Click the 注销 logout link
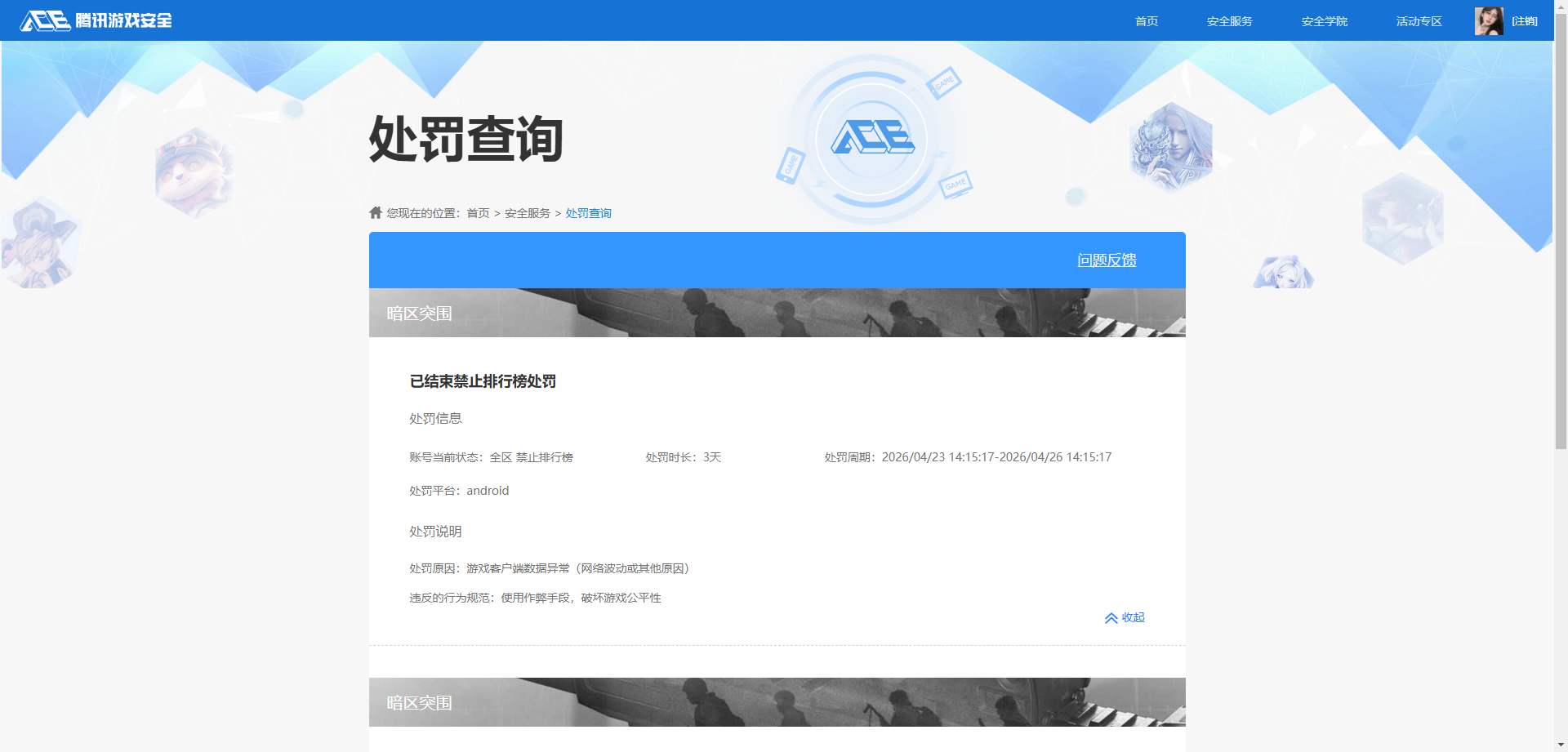 (1524, 20)
